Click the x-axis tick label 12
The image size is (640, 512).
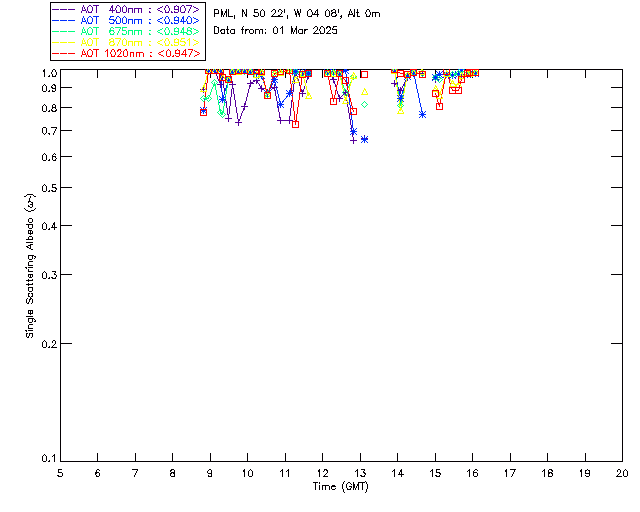322,473
